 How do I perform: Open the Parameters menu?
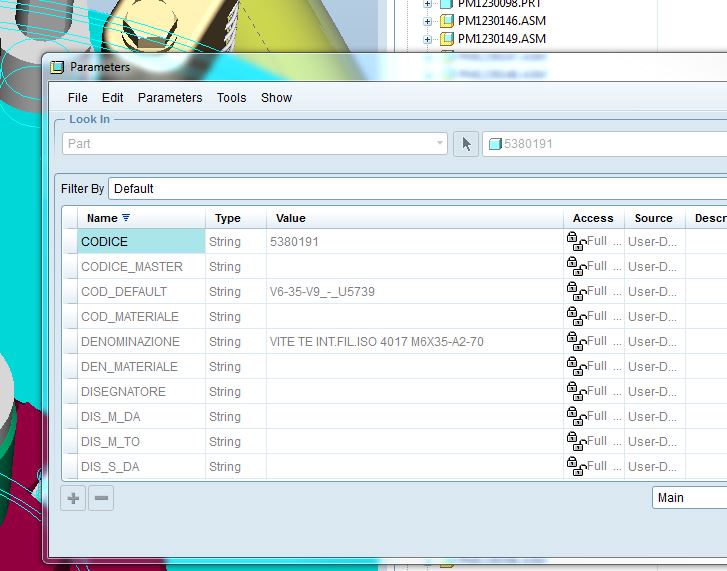coord(170,98)
